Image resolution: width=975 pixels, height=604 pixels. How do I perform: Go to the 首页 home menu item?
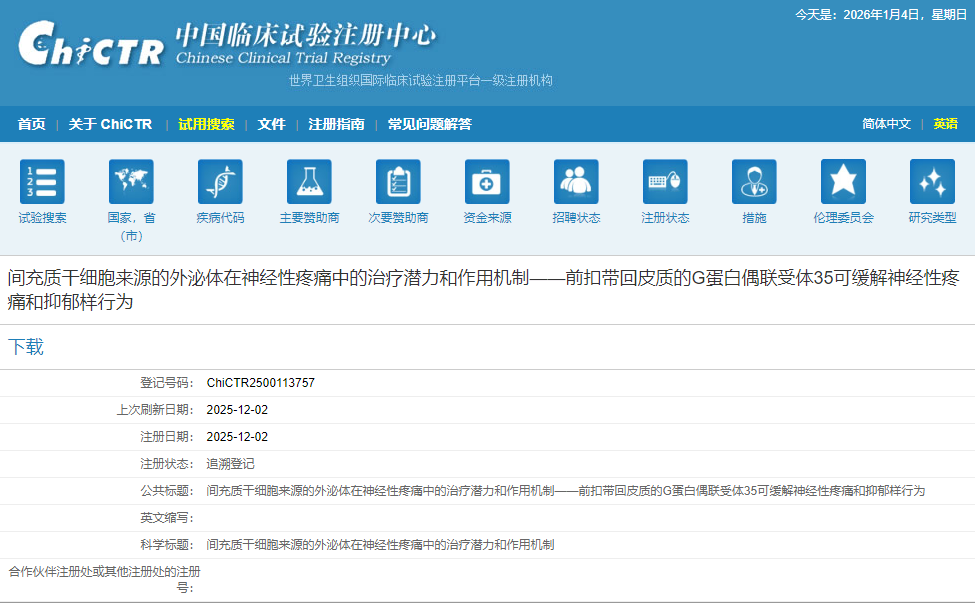(x=31, y=123)
